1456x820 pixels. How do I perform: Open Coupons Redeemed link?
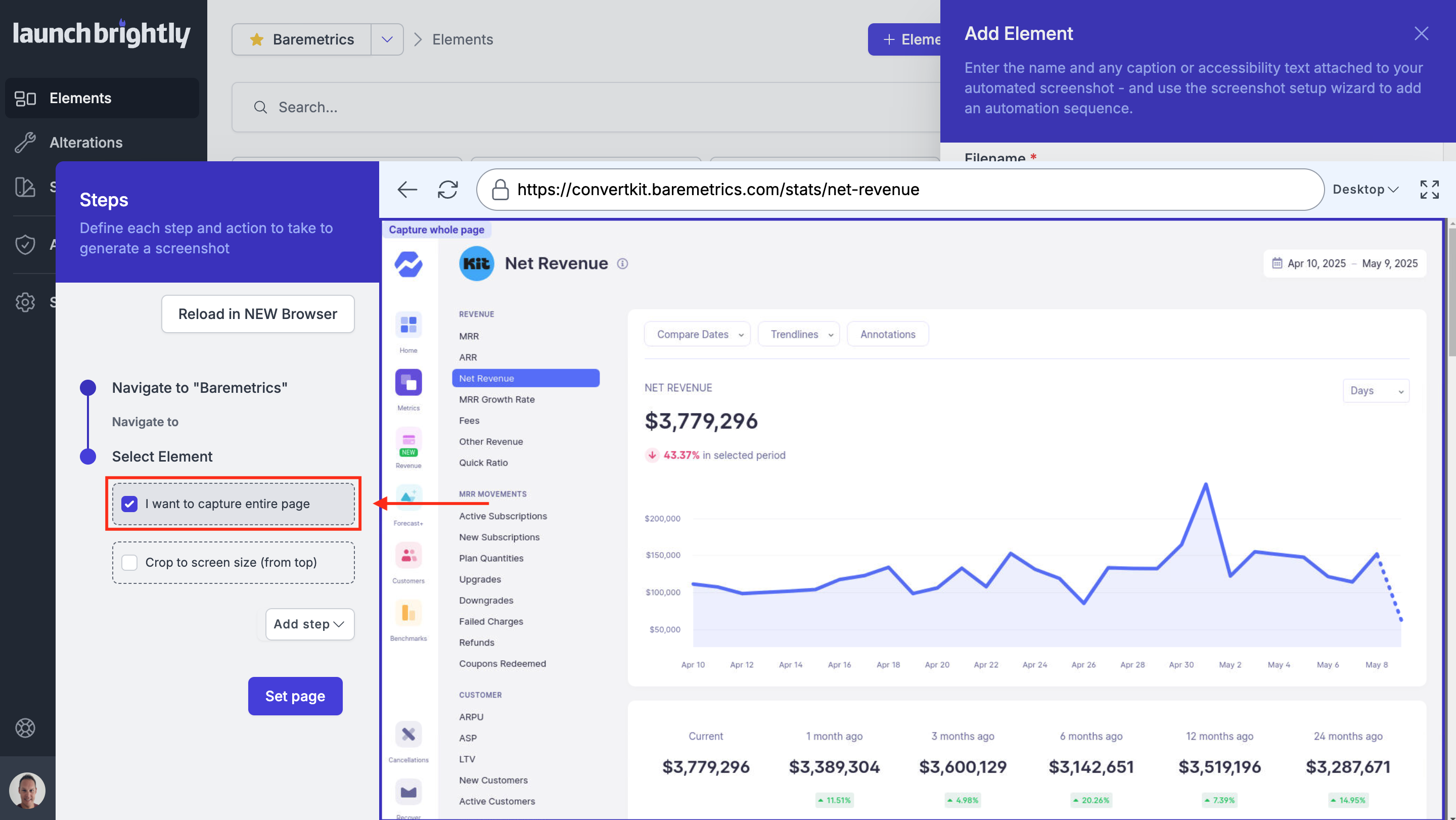502,663
